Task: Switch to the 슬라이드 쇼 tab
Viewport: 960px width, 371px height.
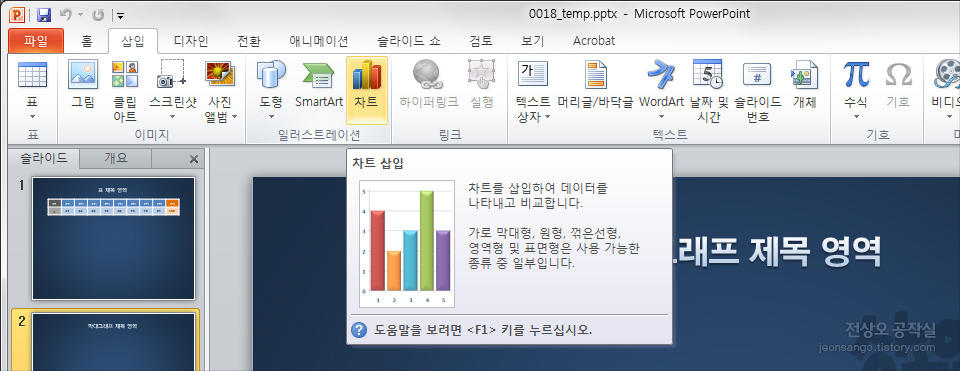Action: coord(409,41)
